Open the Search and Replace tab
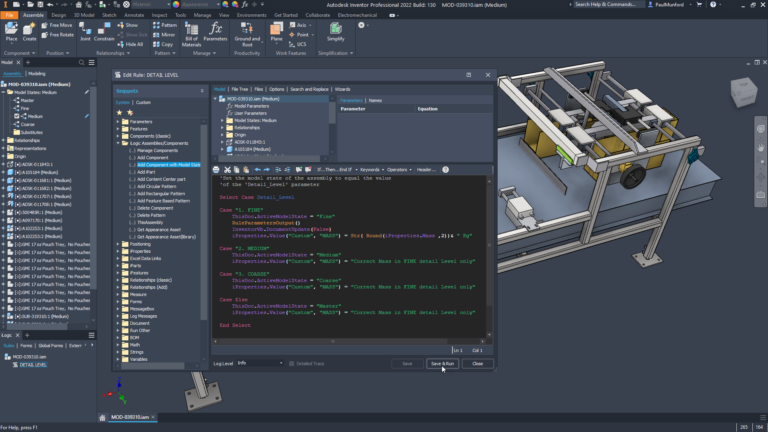Screen dimensions: 768x432 click(x=309, y=89)
